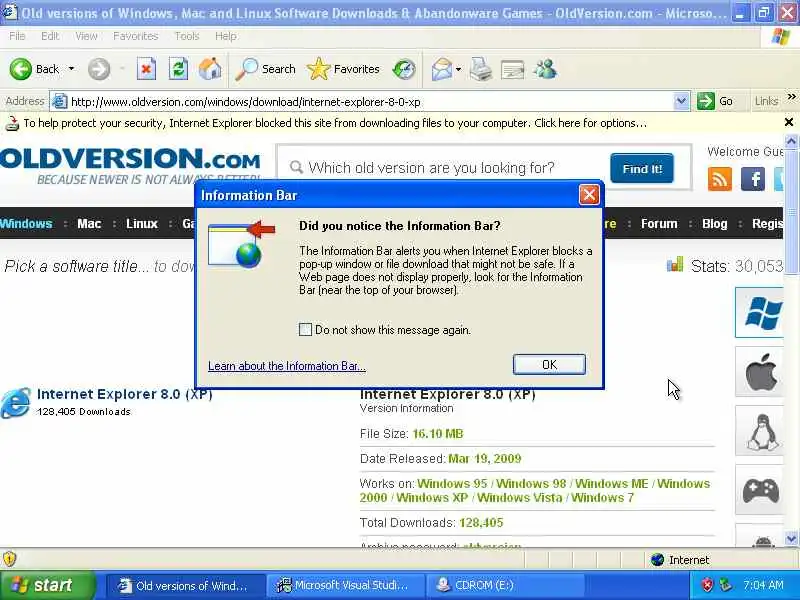The width and height of the screenshot is (800, 600).
Task: Open the Edit menu
Action: (x=50, y=36)
